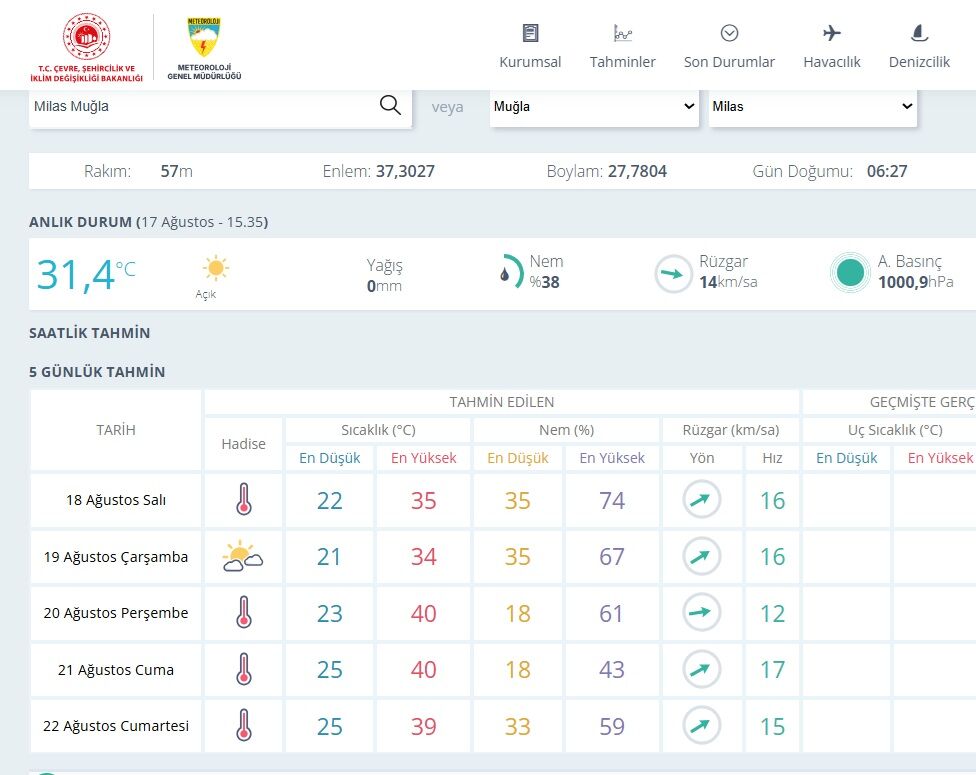Click thermometer icon for 21 Ağustos Cuma

coord(243,669)
